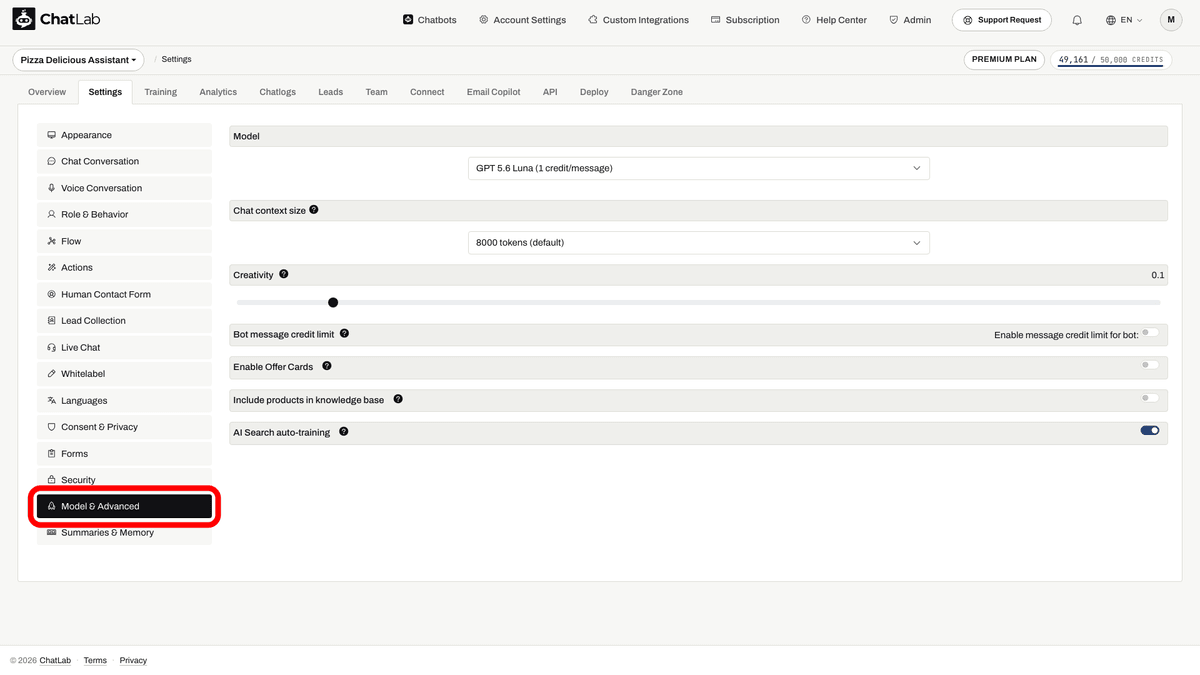Click the ChatLab robot logo

coord(24,19)
